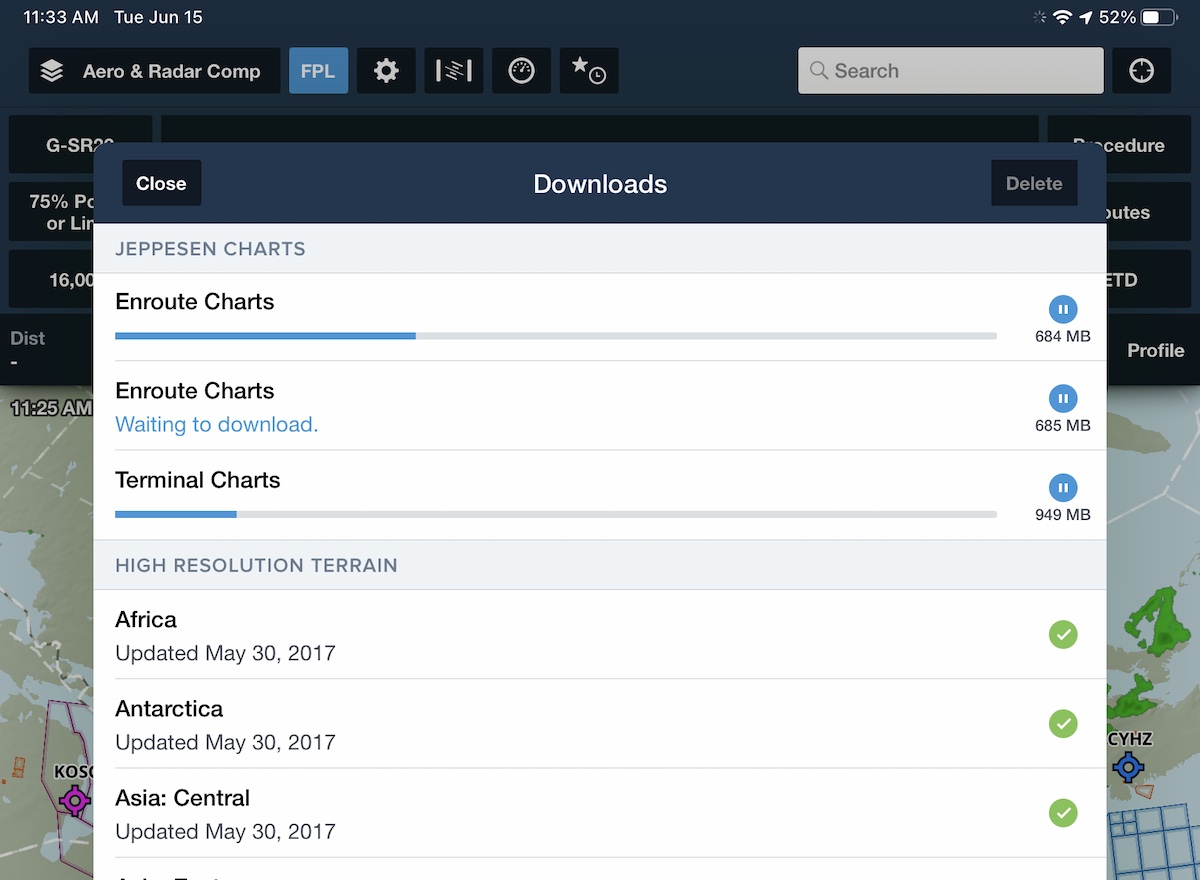The width and height of the screenshot is (1200, 880).
Task: Tap the magenta KOS airport marker on map
Action: pyautogui.click(x=74, y=800)
